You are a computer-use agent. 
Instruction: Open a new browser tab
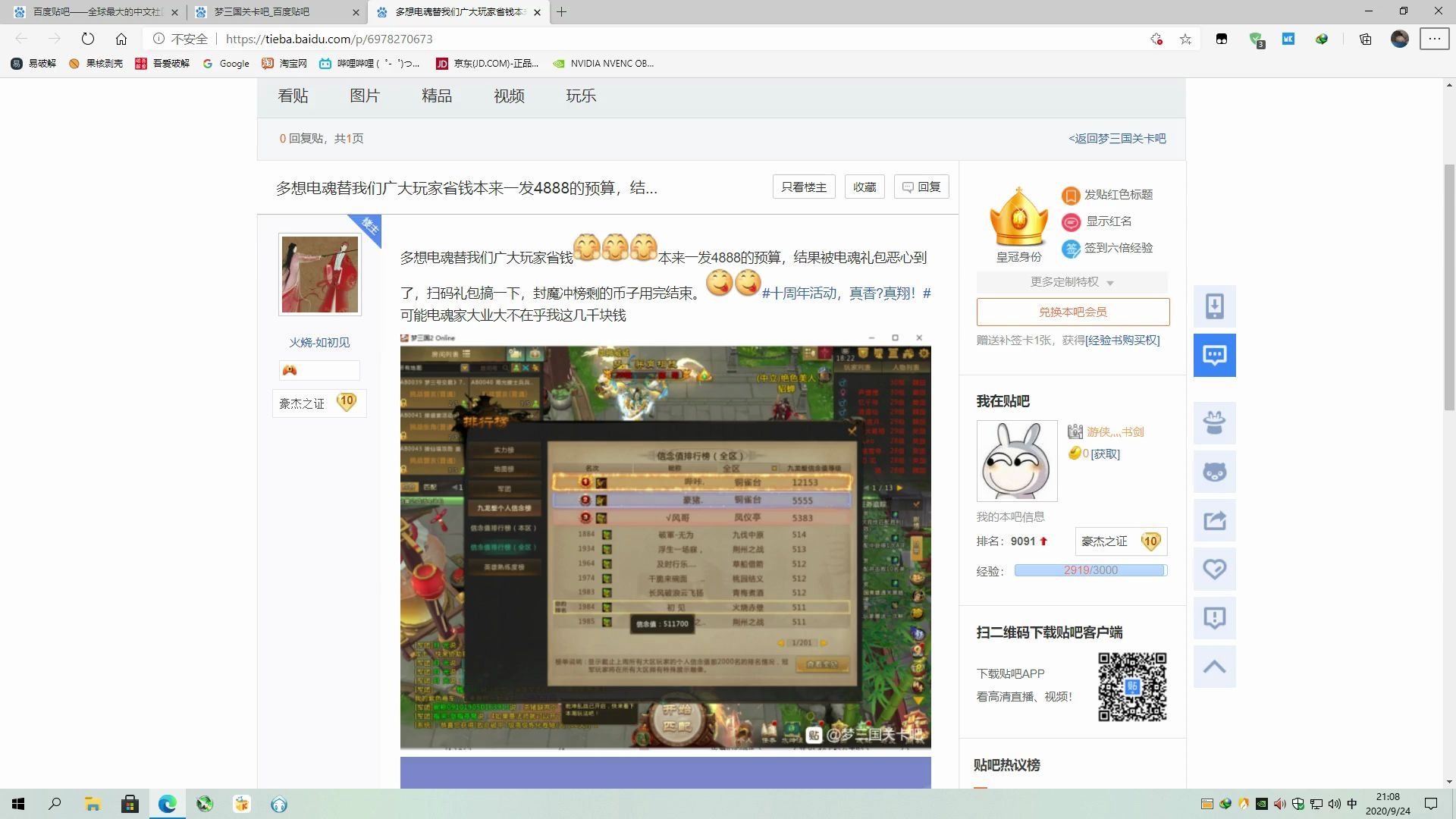pyautogui.click(x=561, y=12)
